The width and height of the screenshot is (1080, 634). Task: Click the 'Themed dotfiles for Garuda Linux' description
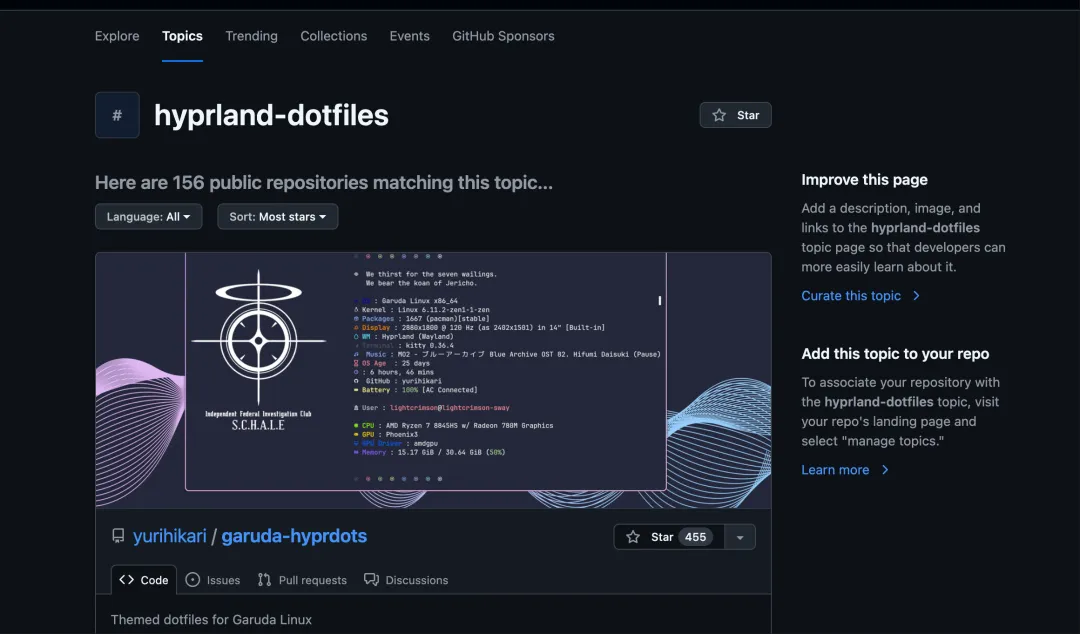point(211,620)
